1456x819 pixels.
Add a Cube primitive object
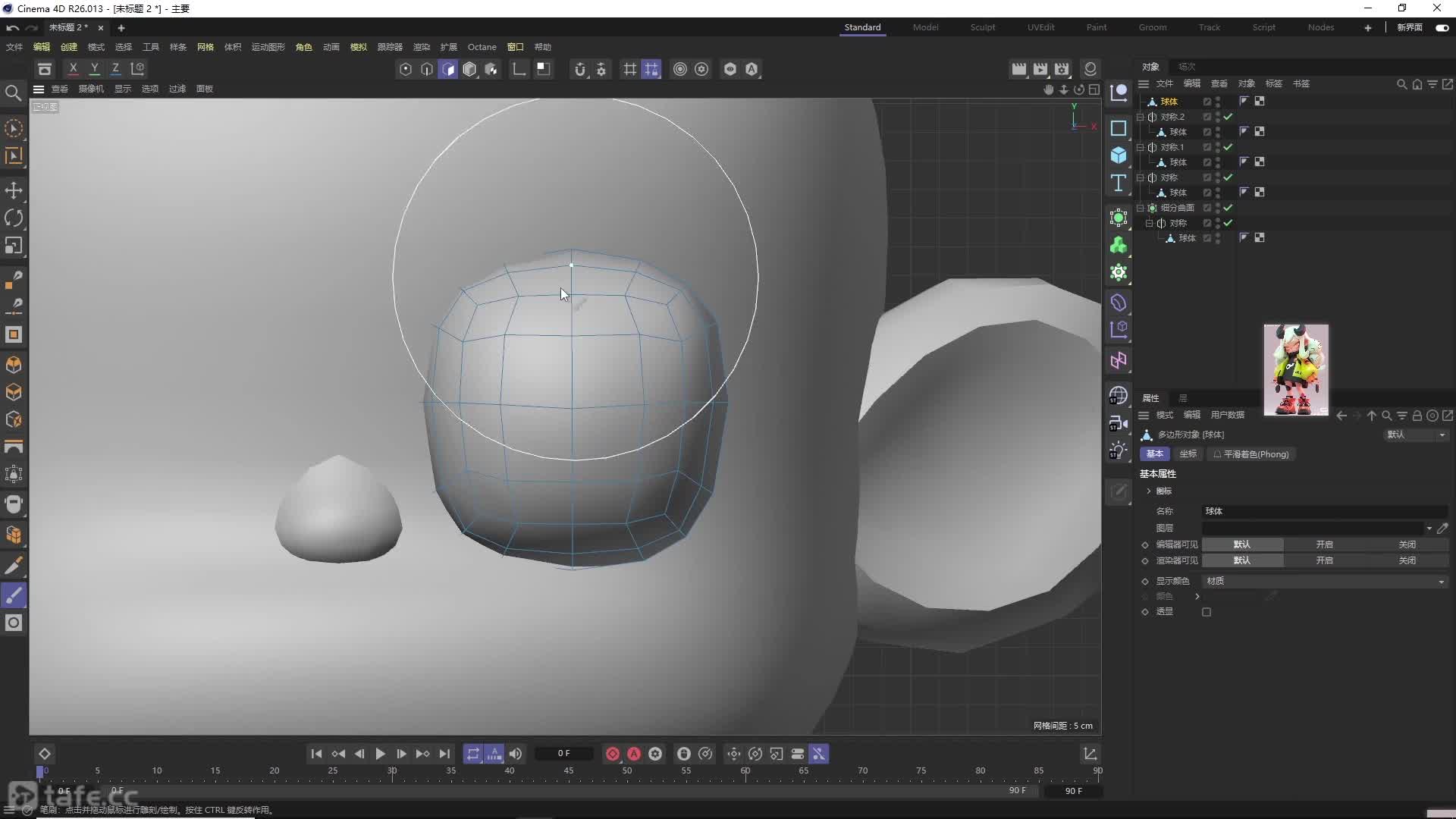(x=1119, y=155)
